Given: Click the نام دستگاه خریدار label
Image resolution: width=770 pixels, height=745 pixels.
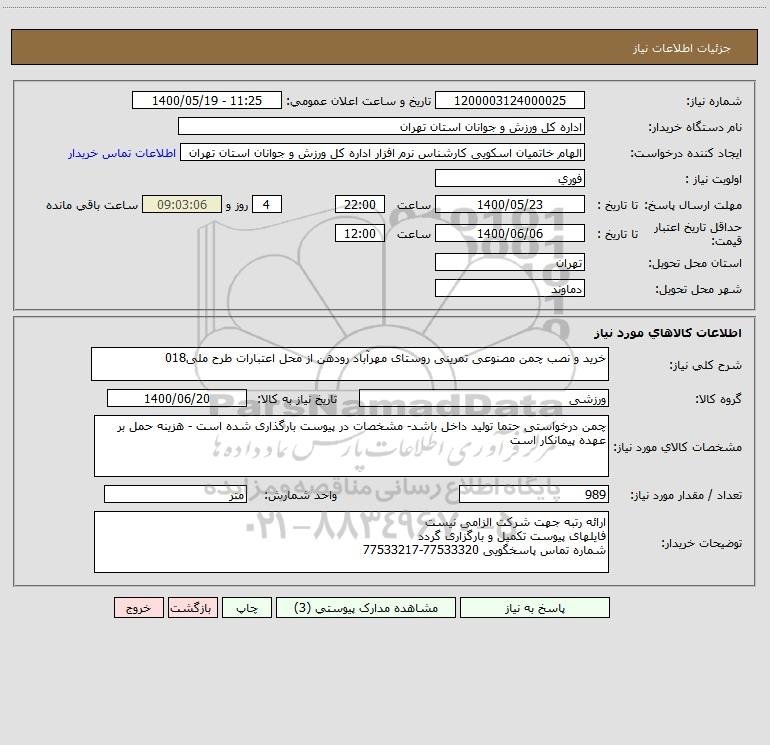Looking at the screenshot, I should click(695, 127).
